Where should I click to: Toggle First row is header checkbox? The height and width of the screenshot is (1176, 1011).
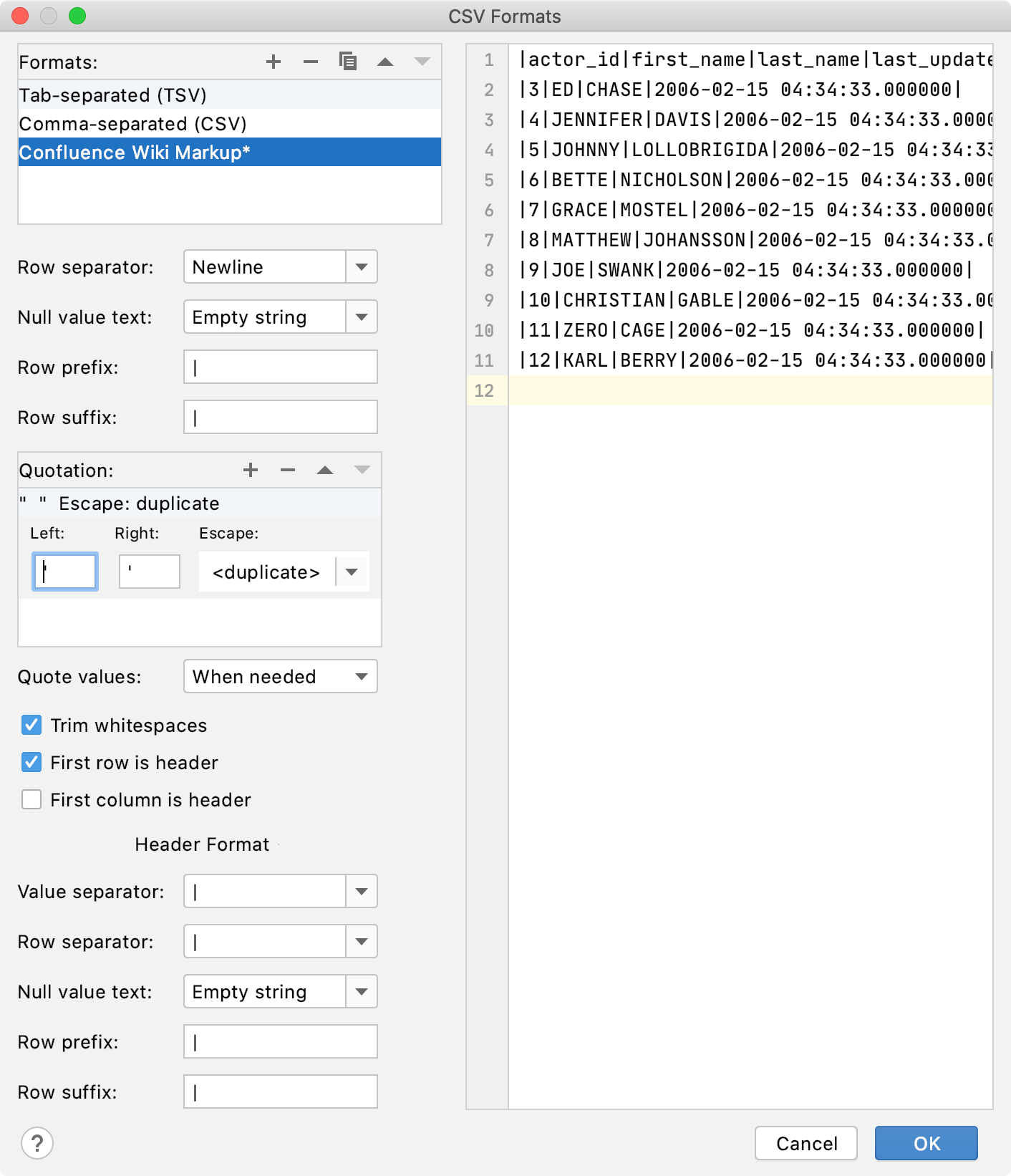click(32, 762)
